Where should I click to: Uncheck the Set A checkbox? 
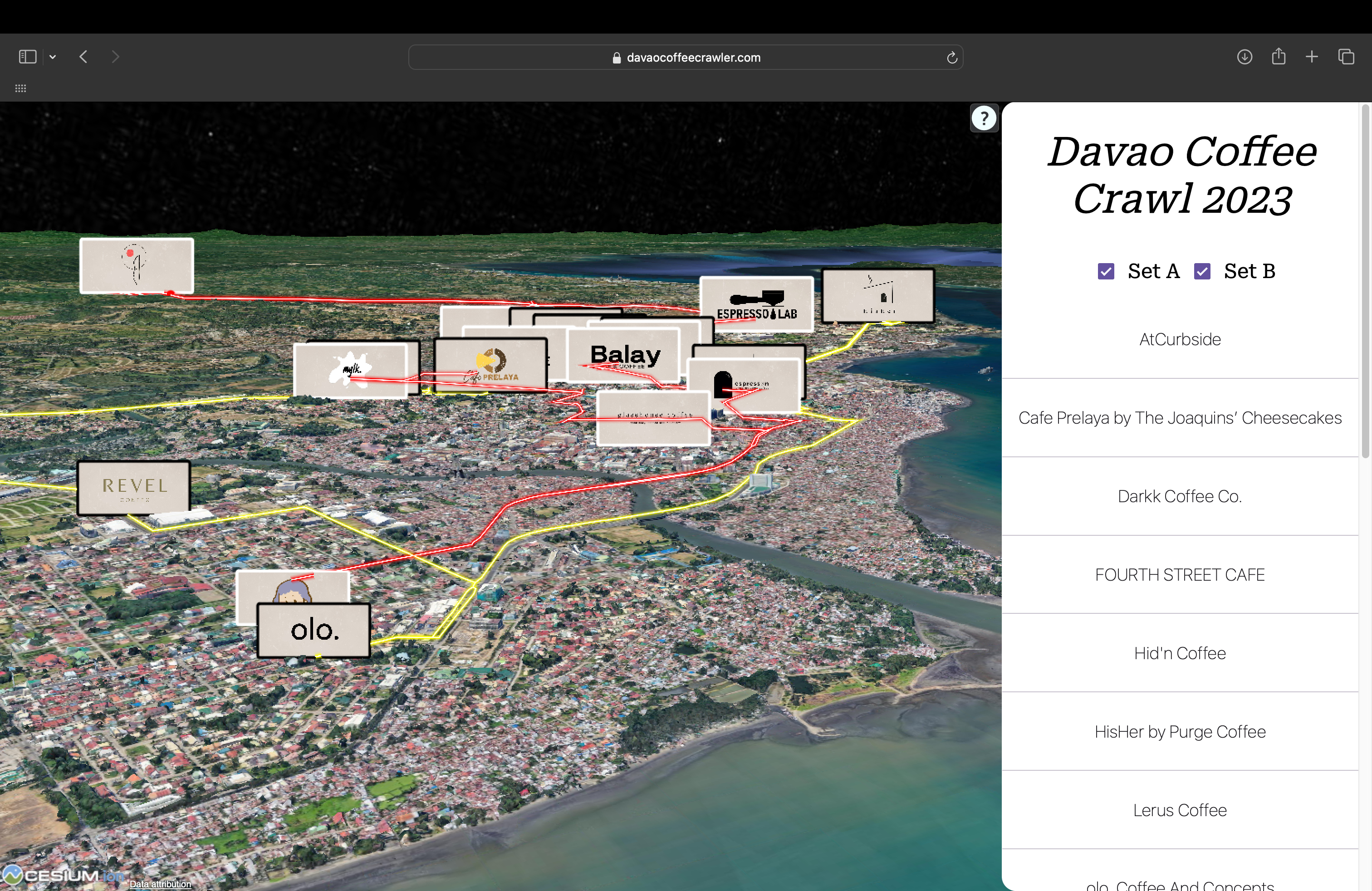[x=1106, y=271]
